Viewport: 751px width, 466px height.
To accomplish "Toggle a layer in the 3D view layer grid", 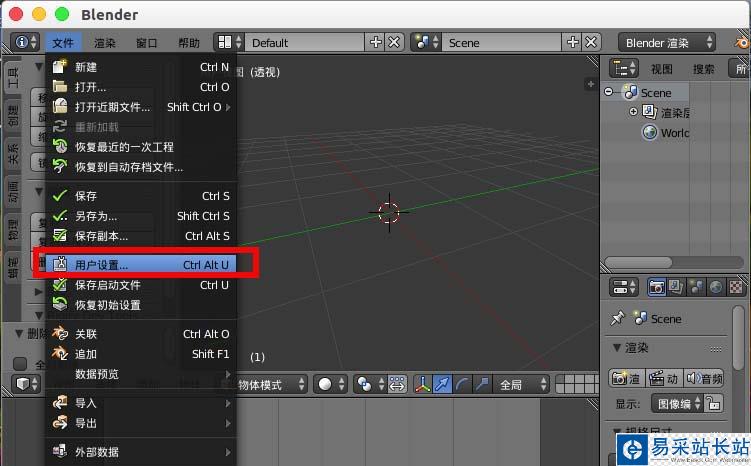I will (x=577, y=384).
